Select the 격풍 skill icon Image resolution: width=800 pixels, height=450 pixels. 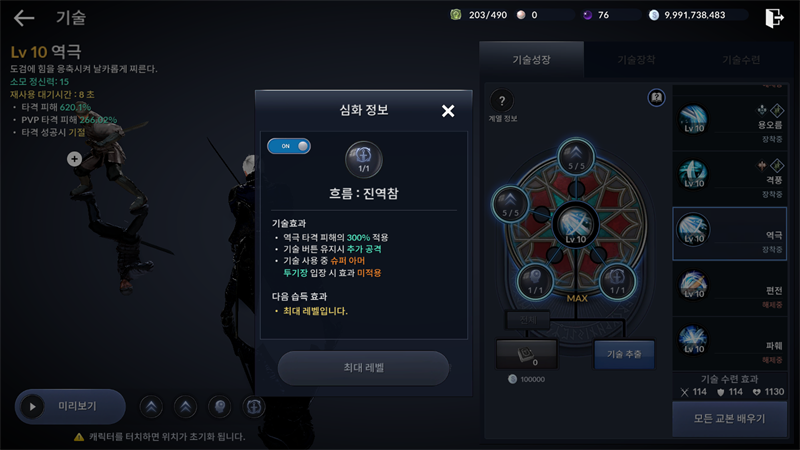pyautogui.click(x=693, y=174)
